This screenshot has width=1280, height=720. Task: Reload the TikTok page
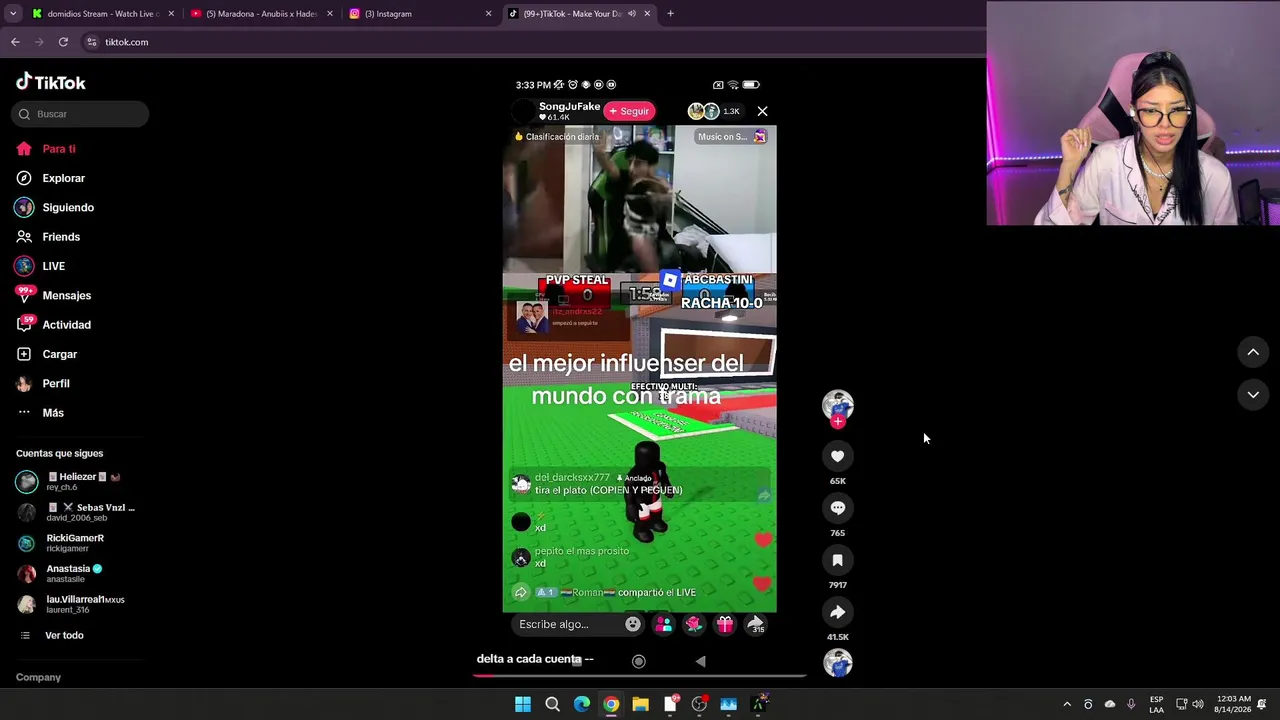pyautogui.click(x=63, y=42)
